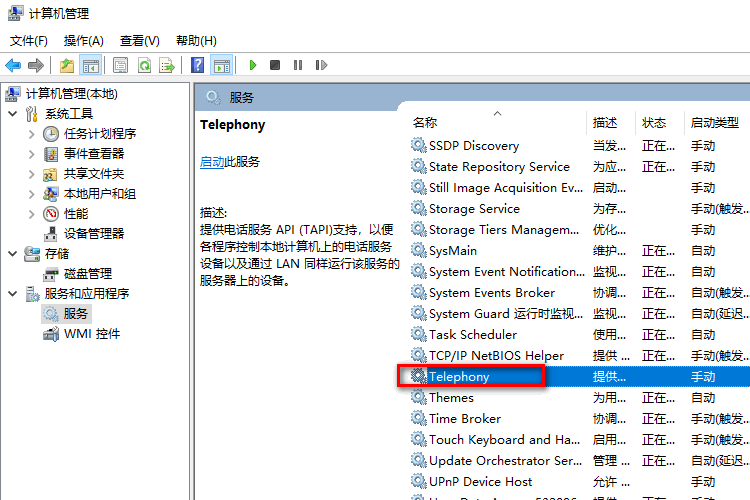Image resolution: width=750 pixels, height=500 pixels.
Task: Click the green Start service icon
Action: (253, 65)
